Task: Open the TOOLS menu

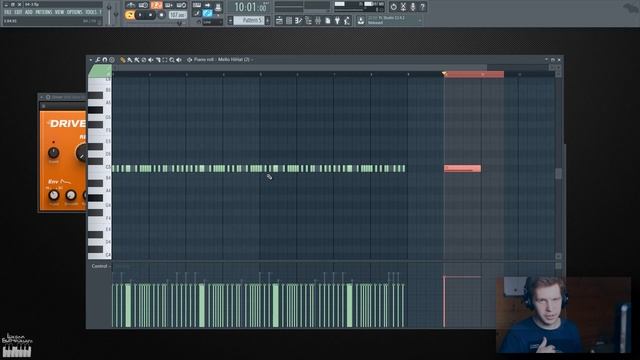Action: [91, 12]
